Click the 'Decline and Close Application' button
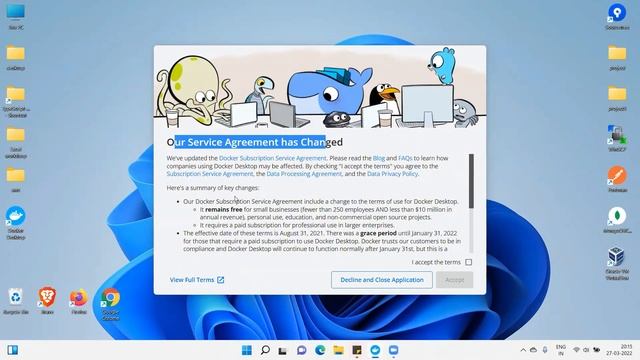 click(x=382, y=280)
